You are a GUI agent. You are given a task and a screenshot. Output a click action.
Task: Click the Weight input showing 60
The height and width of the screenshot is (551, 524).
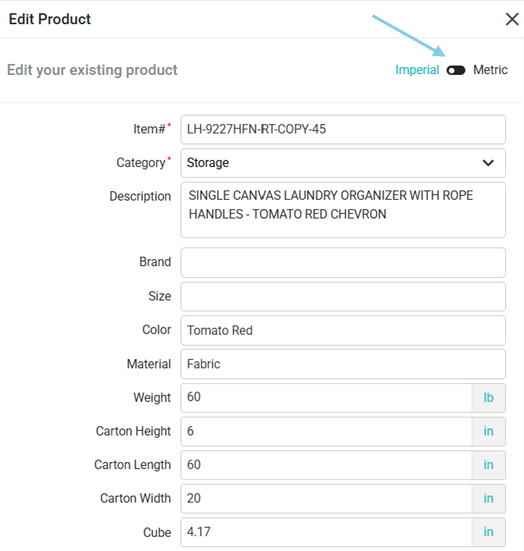point(326,398)
